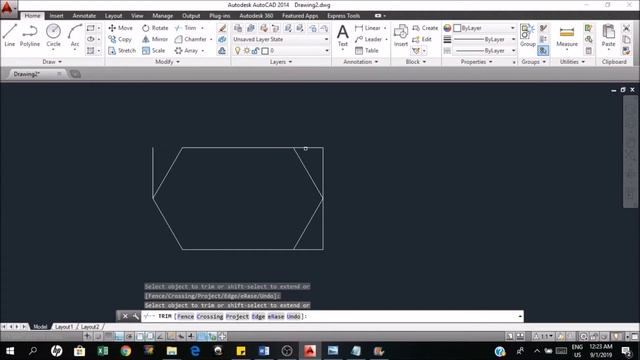
Task: Click the Create block button
Action: [425, 28]
